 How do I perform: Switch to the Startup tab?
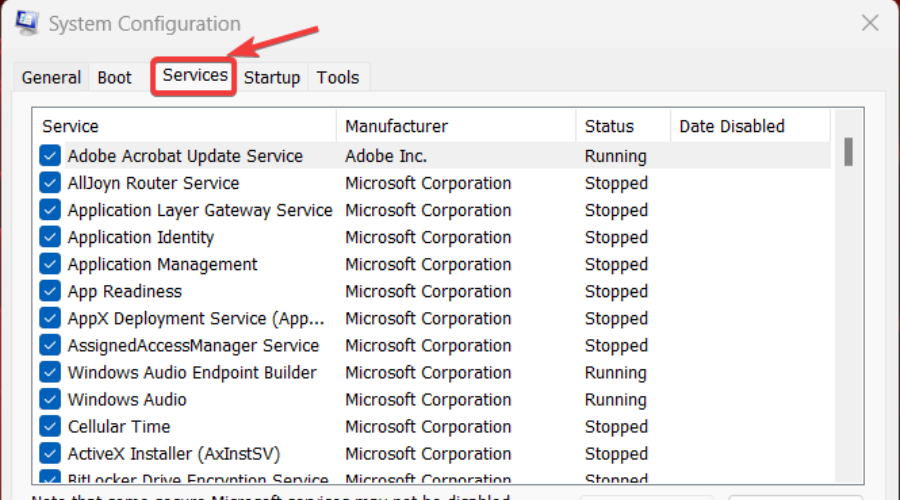[x=272, y=78]
